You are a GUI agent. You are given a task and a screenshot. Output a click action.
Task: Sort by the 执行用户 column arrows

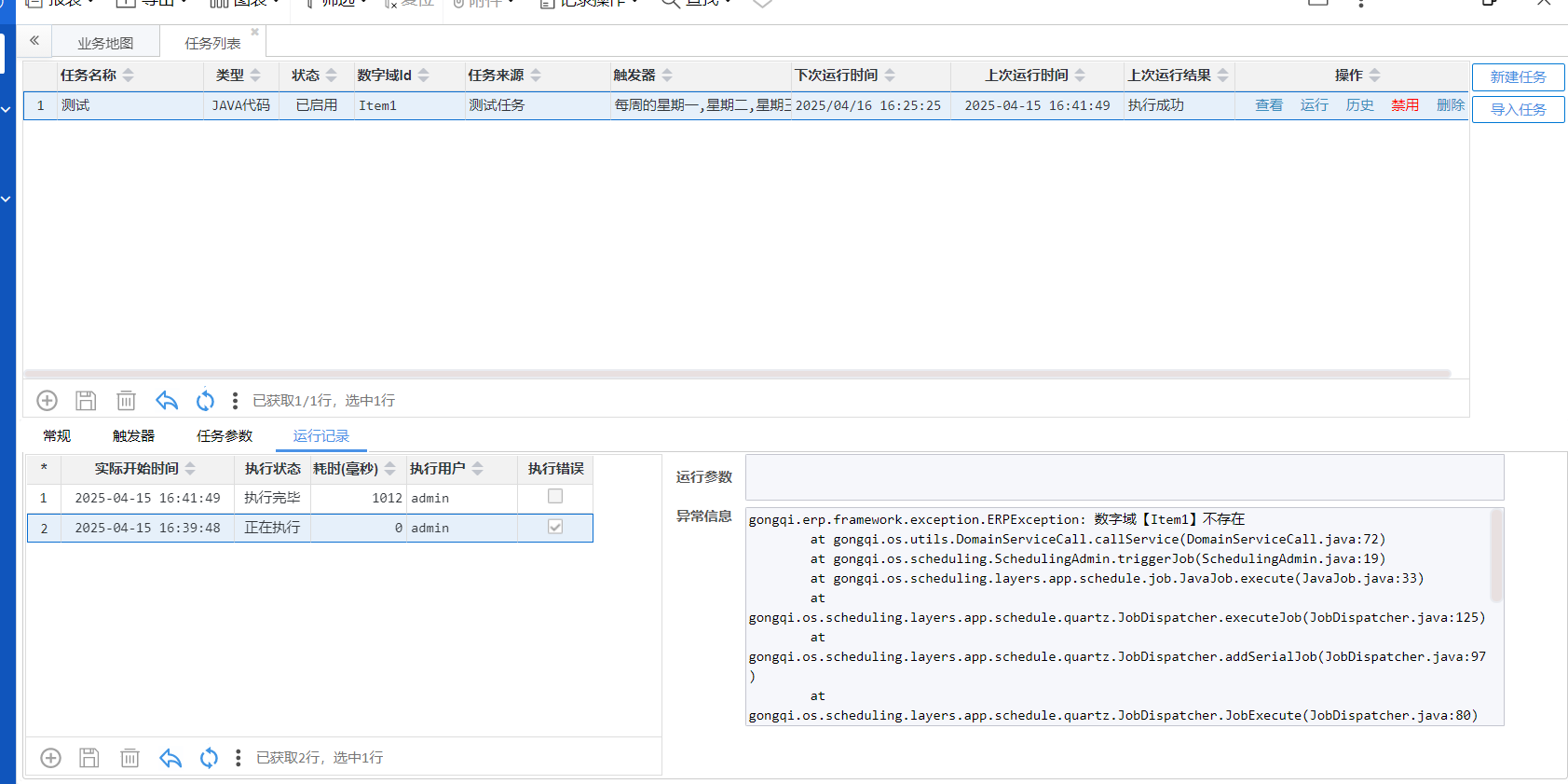(x=478, y=469)
